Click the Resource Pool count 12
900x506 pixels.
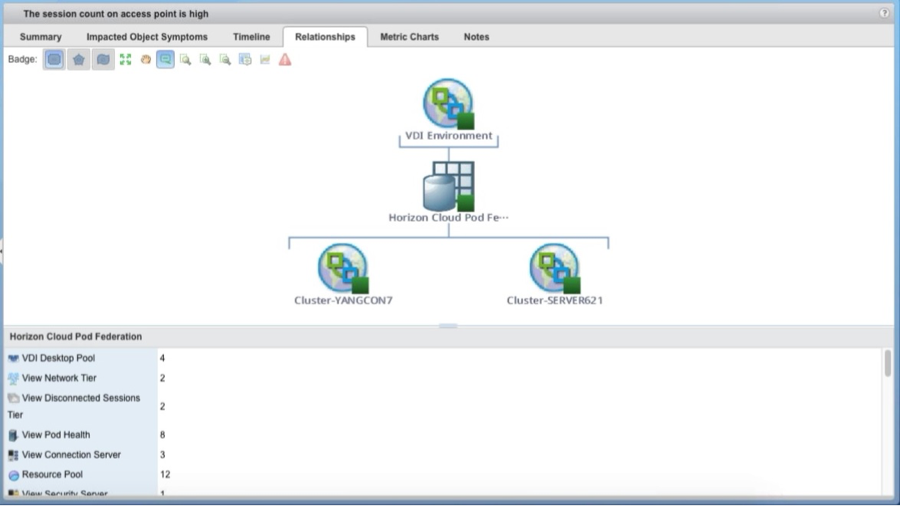coord(165,474)
